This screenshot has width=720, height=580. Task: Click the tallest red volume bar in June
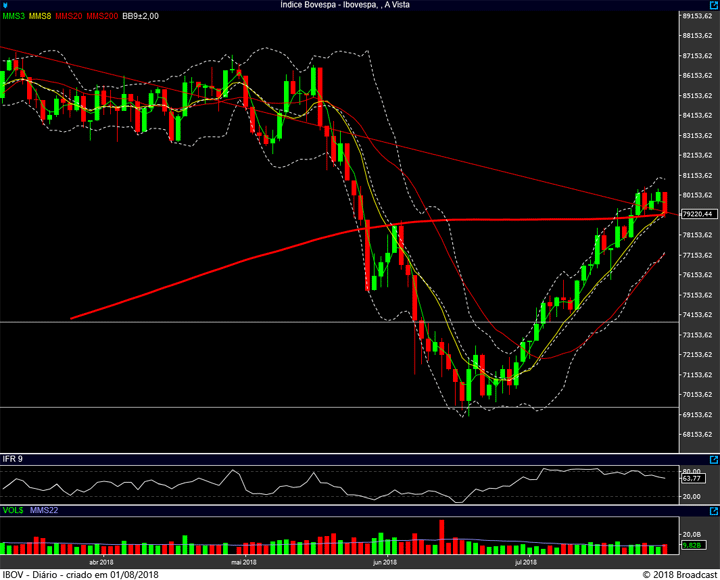click(442, 537)
